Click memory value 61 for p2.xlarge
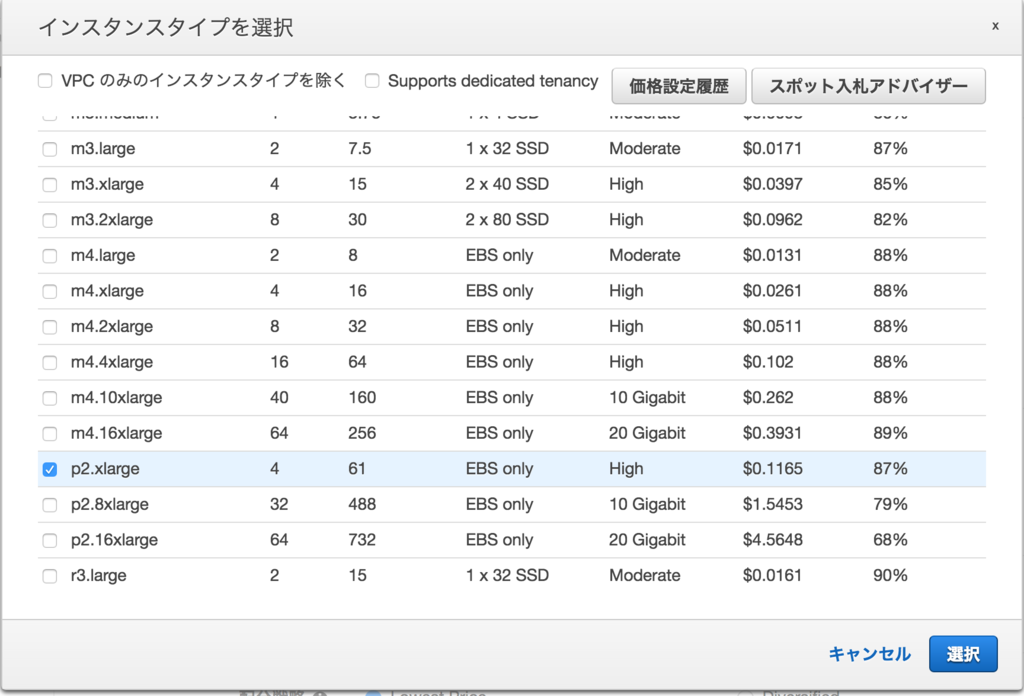 (357, 469)
